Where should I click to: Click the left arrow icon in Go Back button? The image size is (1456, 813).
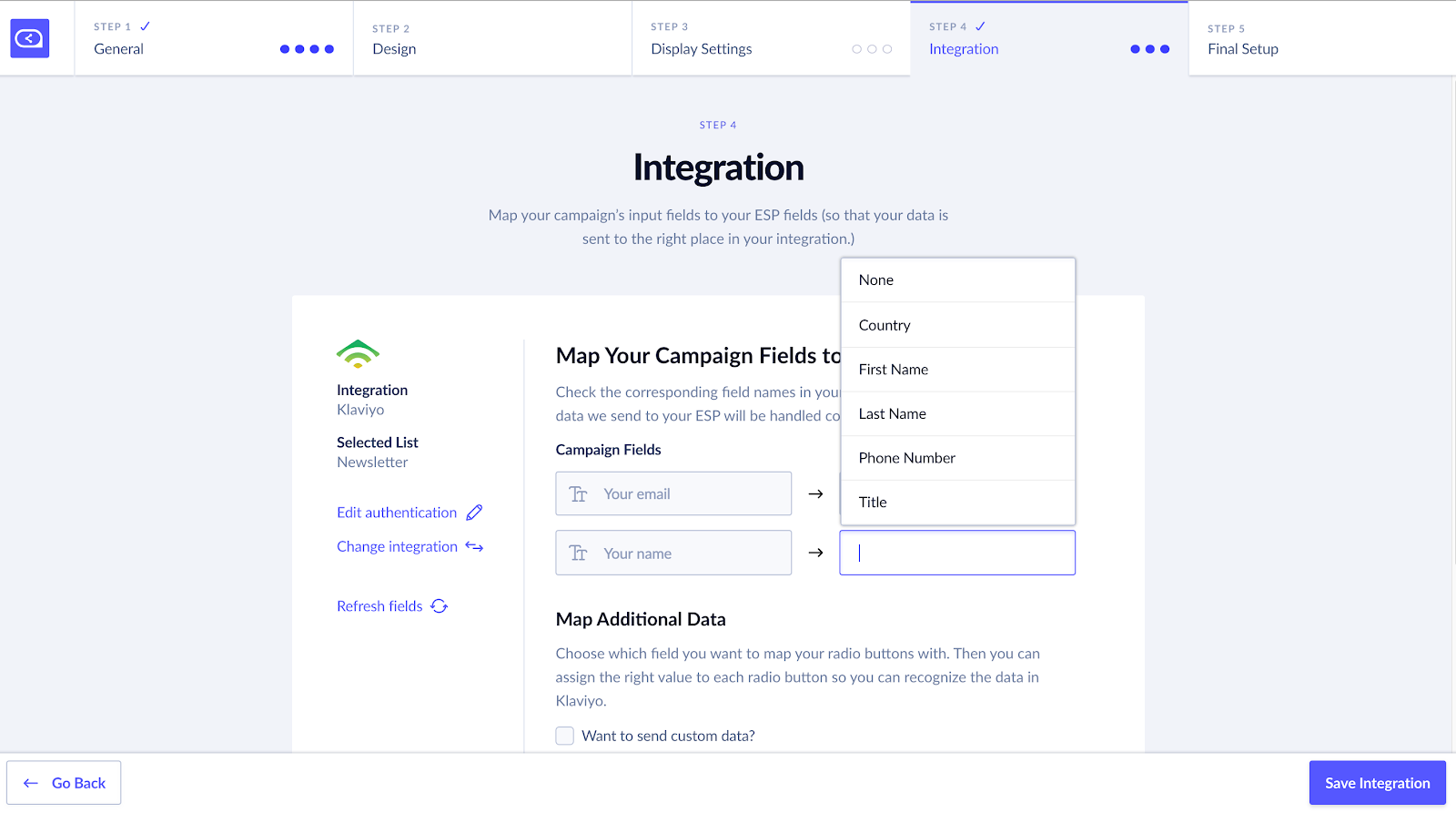(31, 783)
